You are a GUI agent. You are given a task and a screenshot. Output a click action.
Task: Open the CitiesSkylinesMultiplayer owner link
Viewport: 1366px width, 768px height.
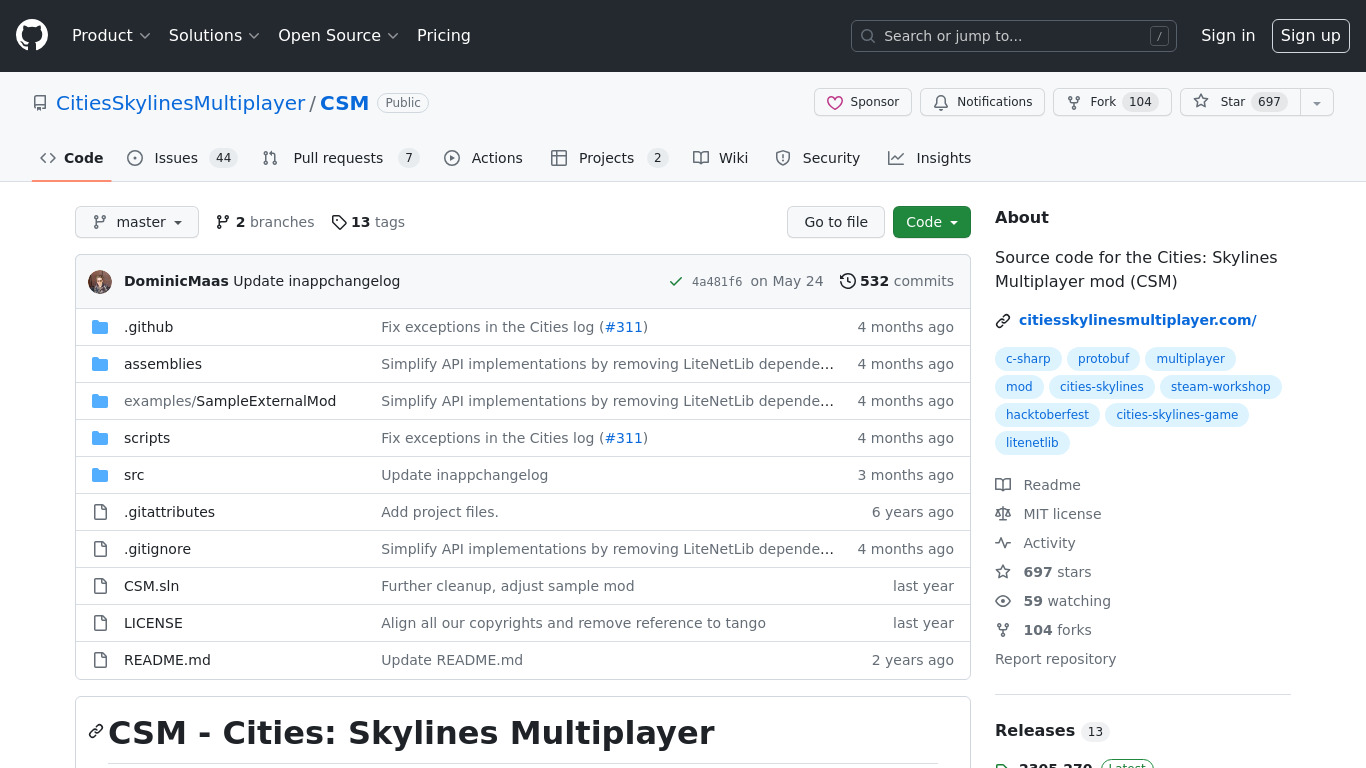[x=181, y=103]
